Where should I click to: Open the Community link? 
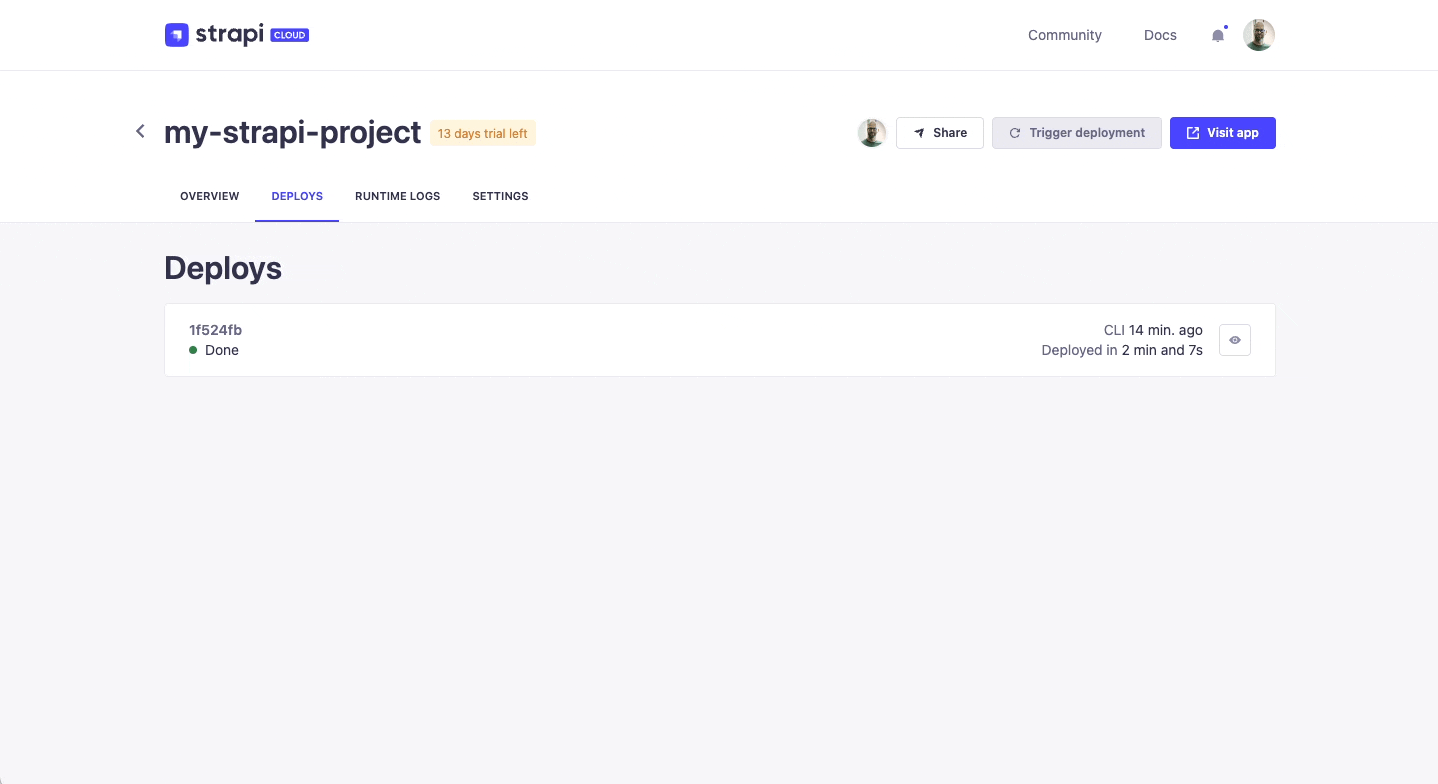pyautogui.click(x=1064, y=35)
